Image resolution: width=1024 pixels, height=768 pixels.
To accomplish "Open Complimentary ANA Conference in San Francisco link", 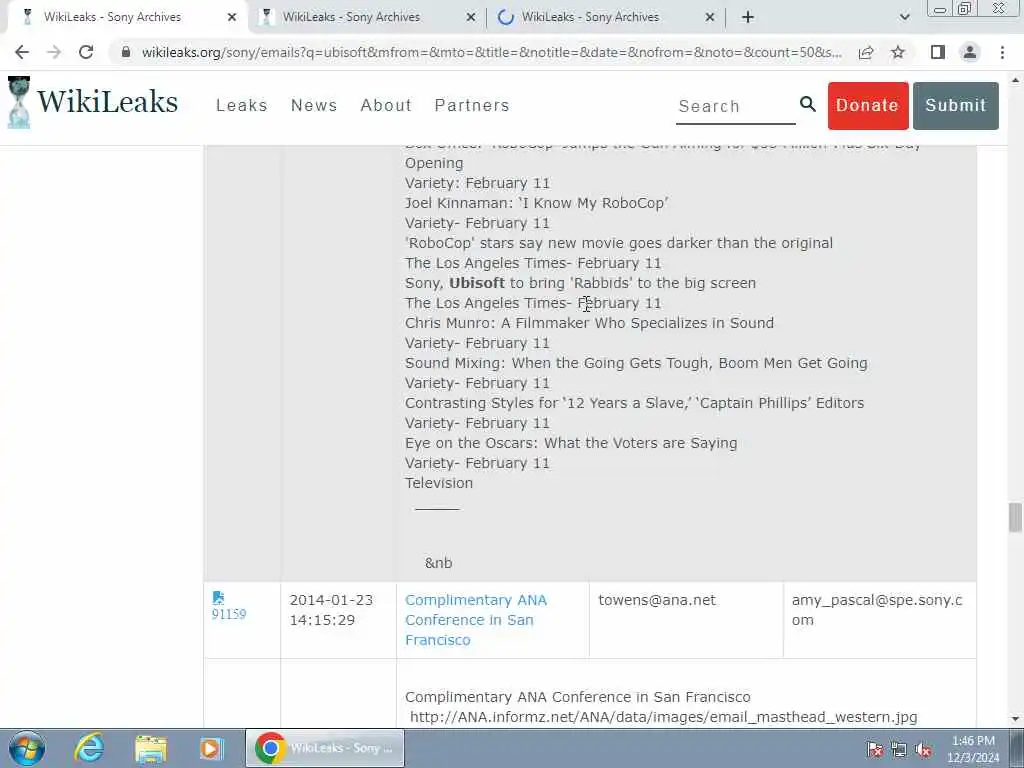I will coord(476,620).
